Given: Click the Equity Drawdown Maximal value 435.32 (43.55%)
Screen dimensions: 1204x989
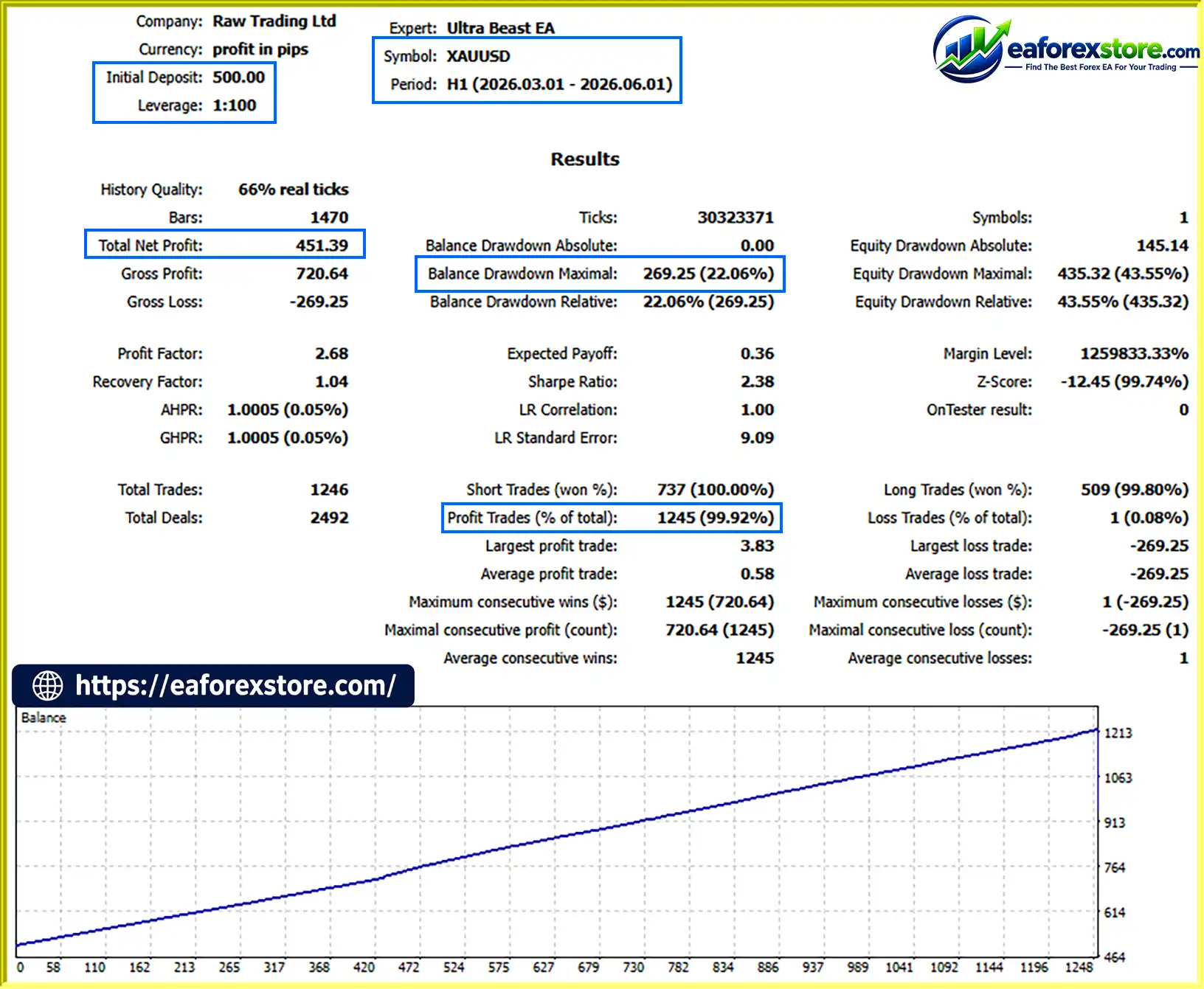Looking at the screenshot, I should pos(1123,274).
